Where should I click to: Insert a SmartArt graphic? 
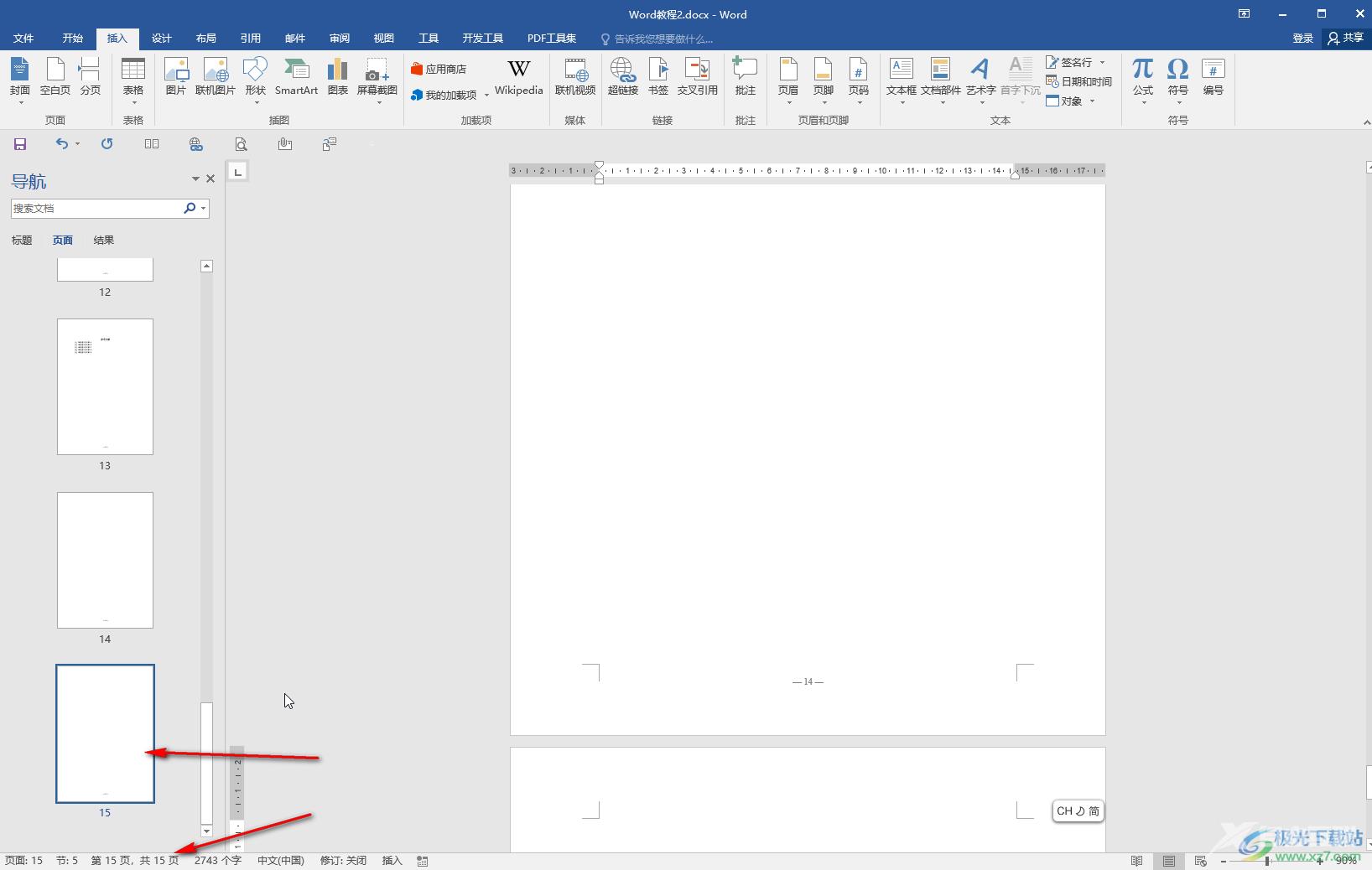(x=296, y=77)
